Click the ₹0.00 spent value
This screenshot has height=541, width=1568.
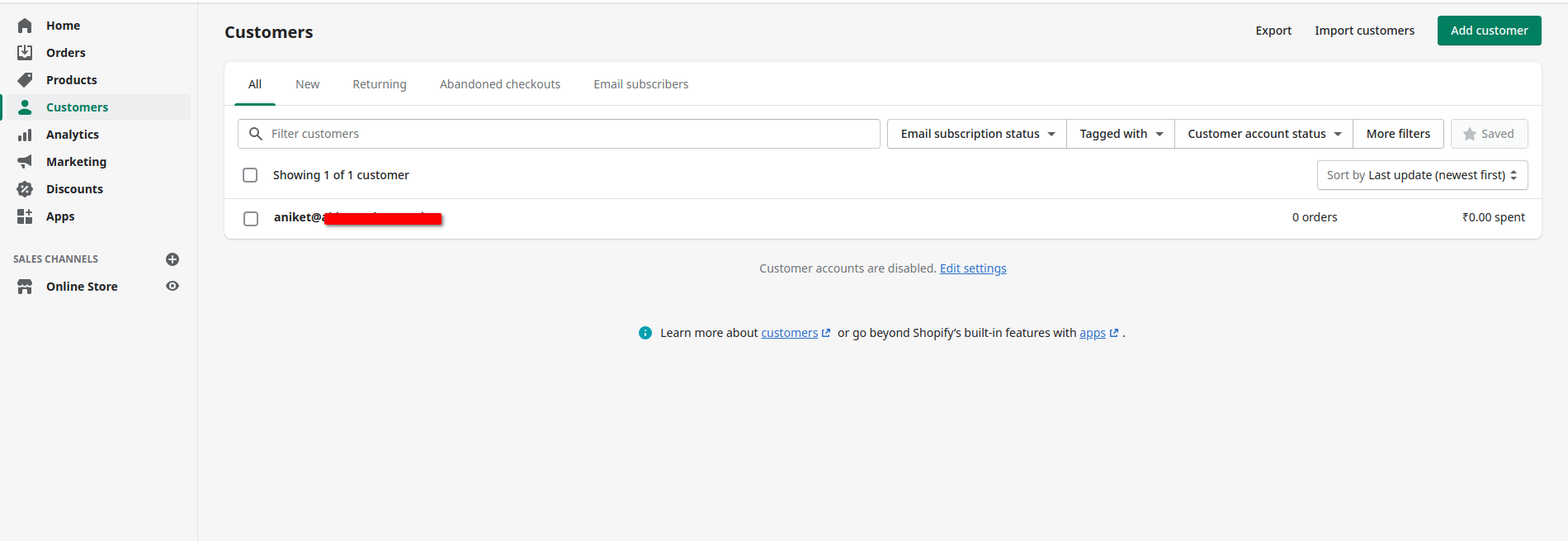click(1493, 217)
